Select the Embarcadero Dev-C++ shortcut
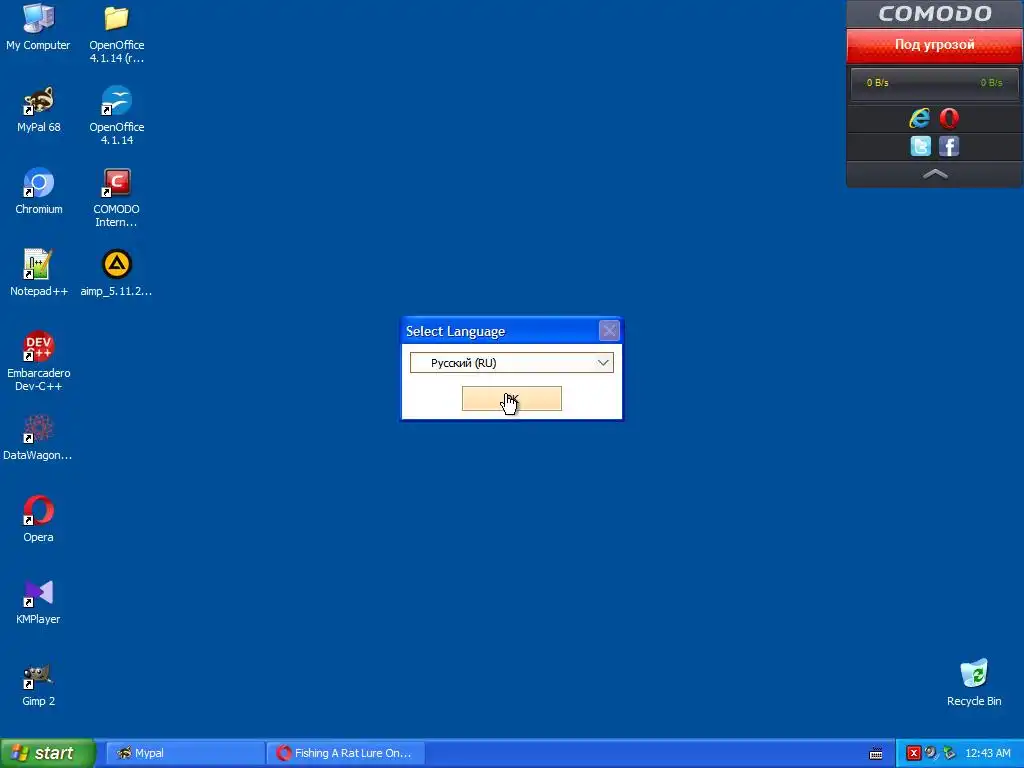1024x768 pixels. click(39, 361)
